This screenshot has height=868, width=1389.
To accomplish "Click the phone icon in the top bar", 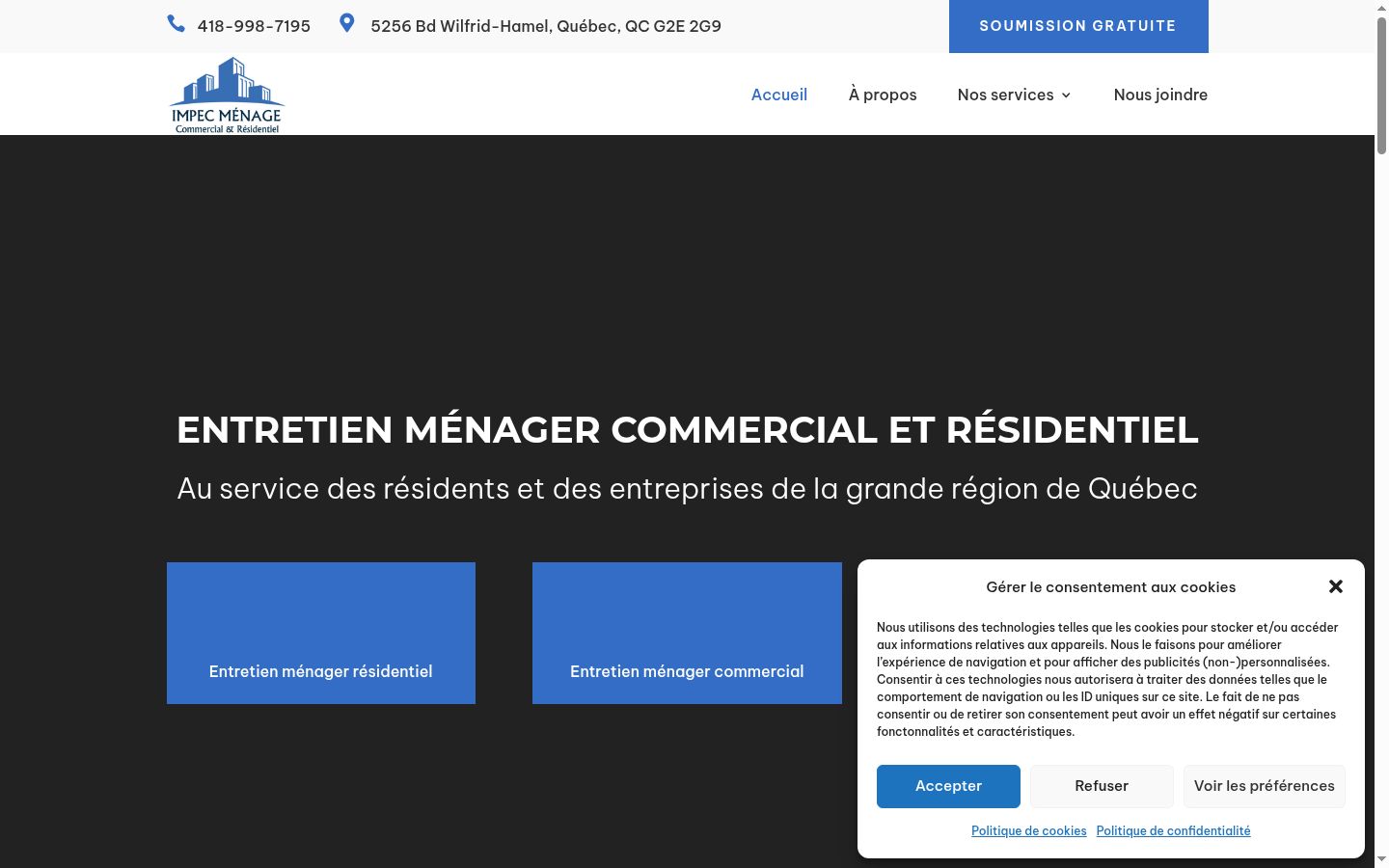I will pos(176,24).
